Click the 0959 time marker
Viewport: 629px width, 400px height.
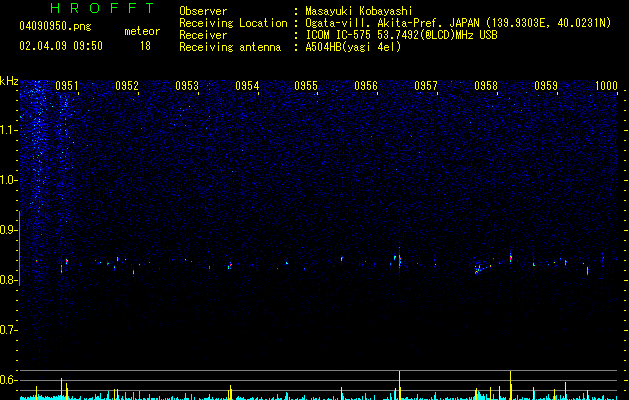(x=546, y=85)
